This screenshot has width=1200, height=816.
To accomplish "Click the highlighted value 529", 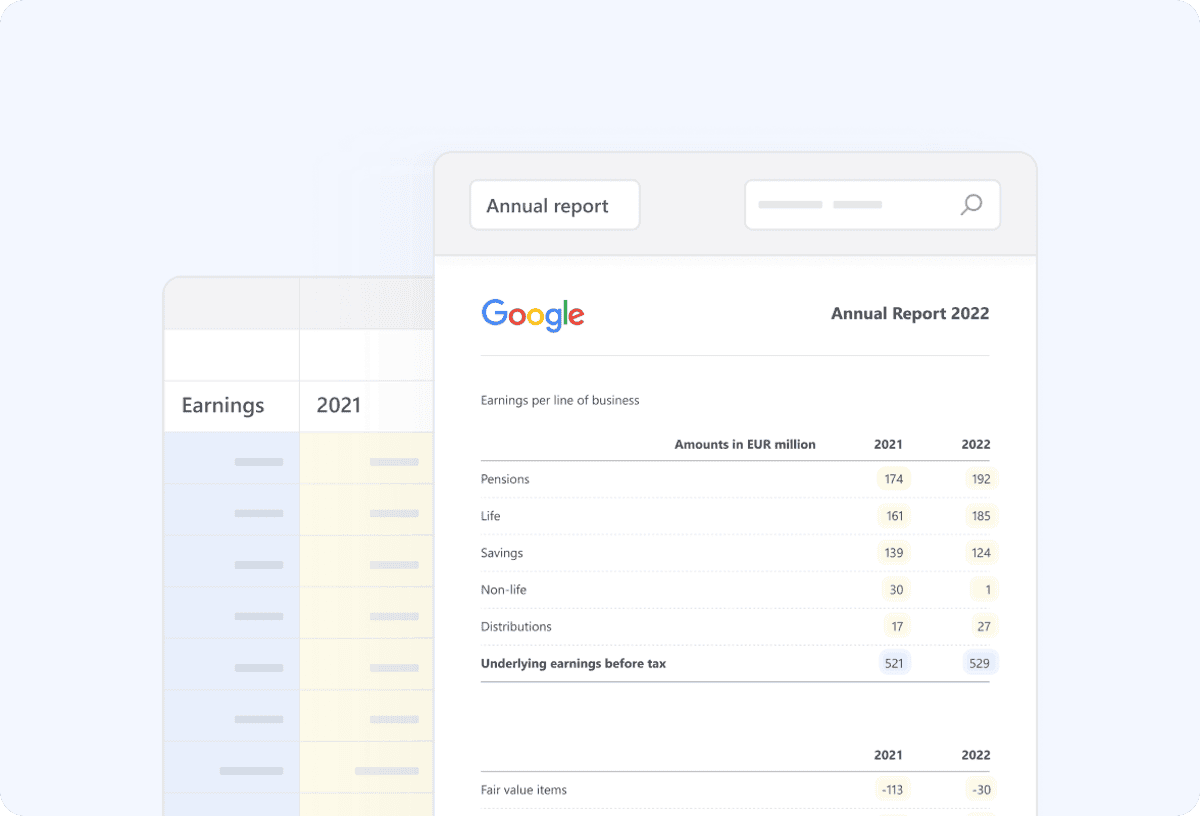I will click(x=979, y=663).
